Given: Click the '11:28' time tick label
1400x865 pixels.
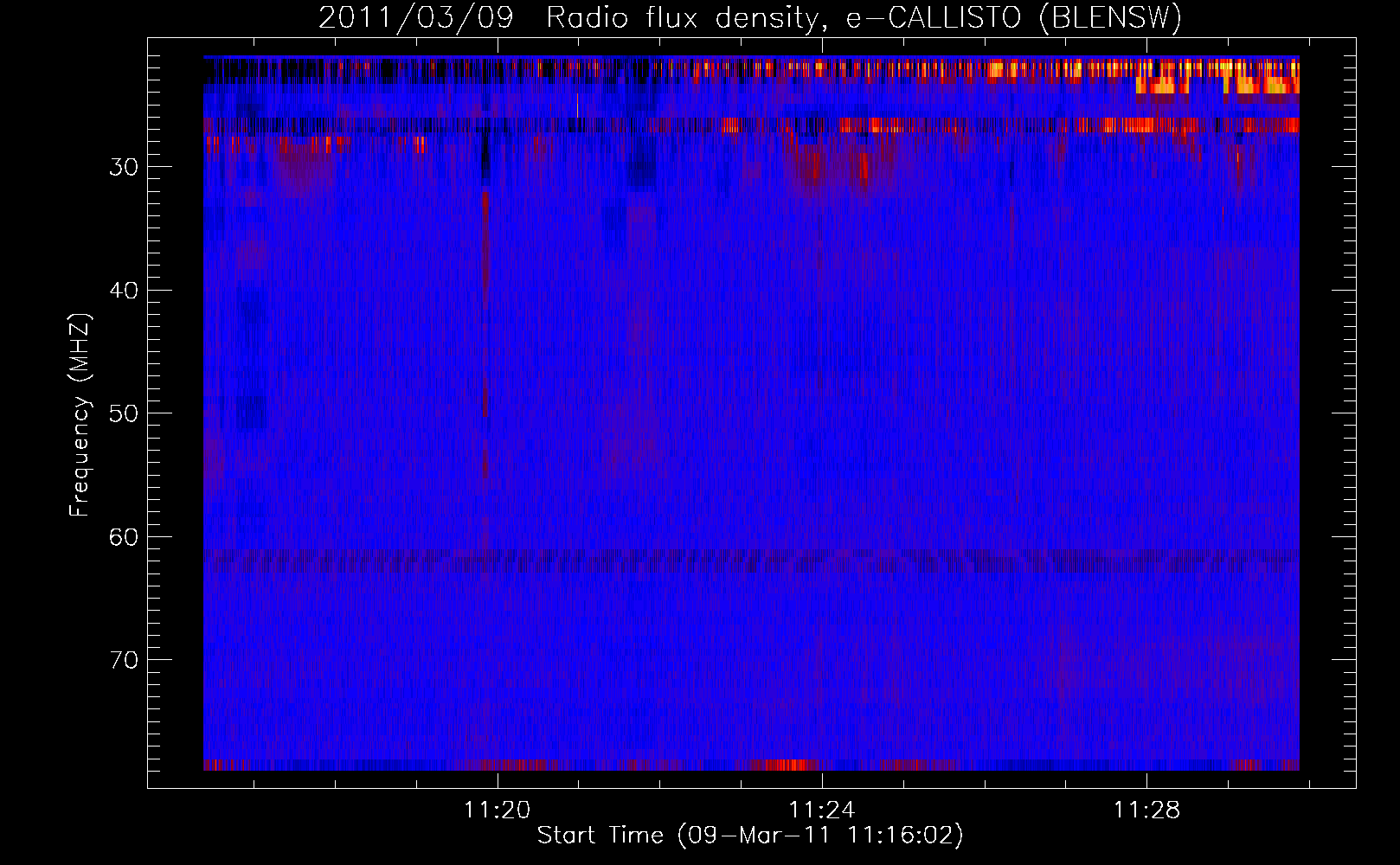Looking at the screenshot, I should pos(1146,811).
